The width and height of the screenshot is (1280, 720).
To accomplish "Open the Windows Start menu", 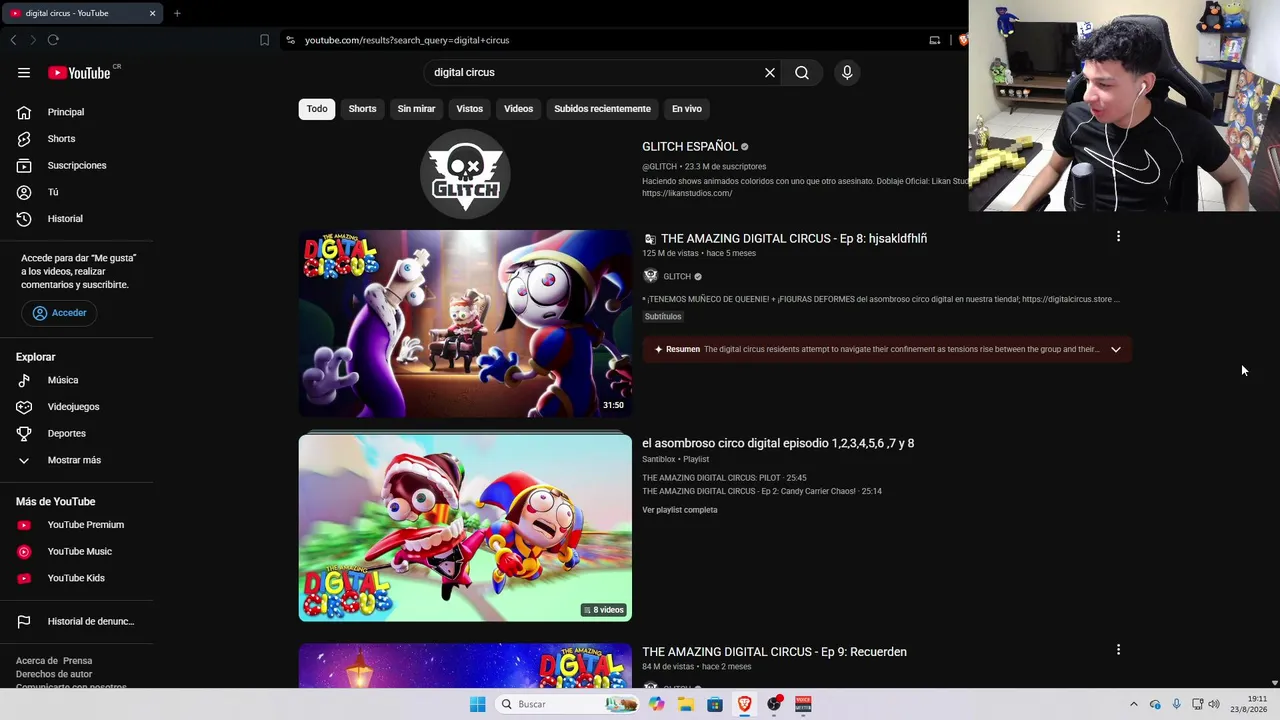I will coord(478,704).
